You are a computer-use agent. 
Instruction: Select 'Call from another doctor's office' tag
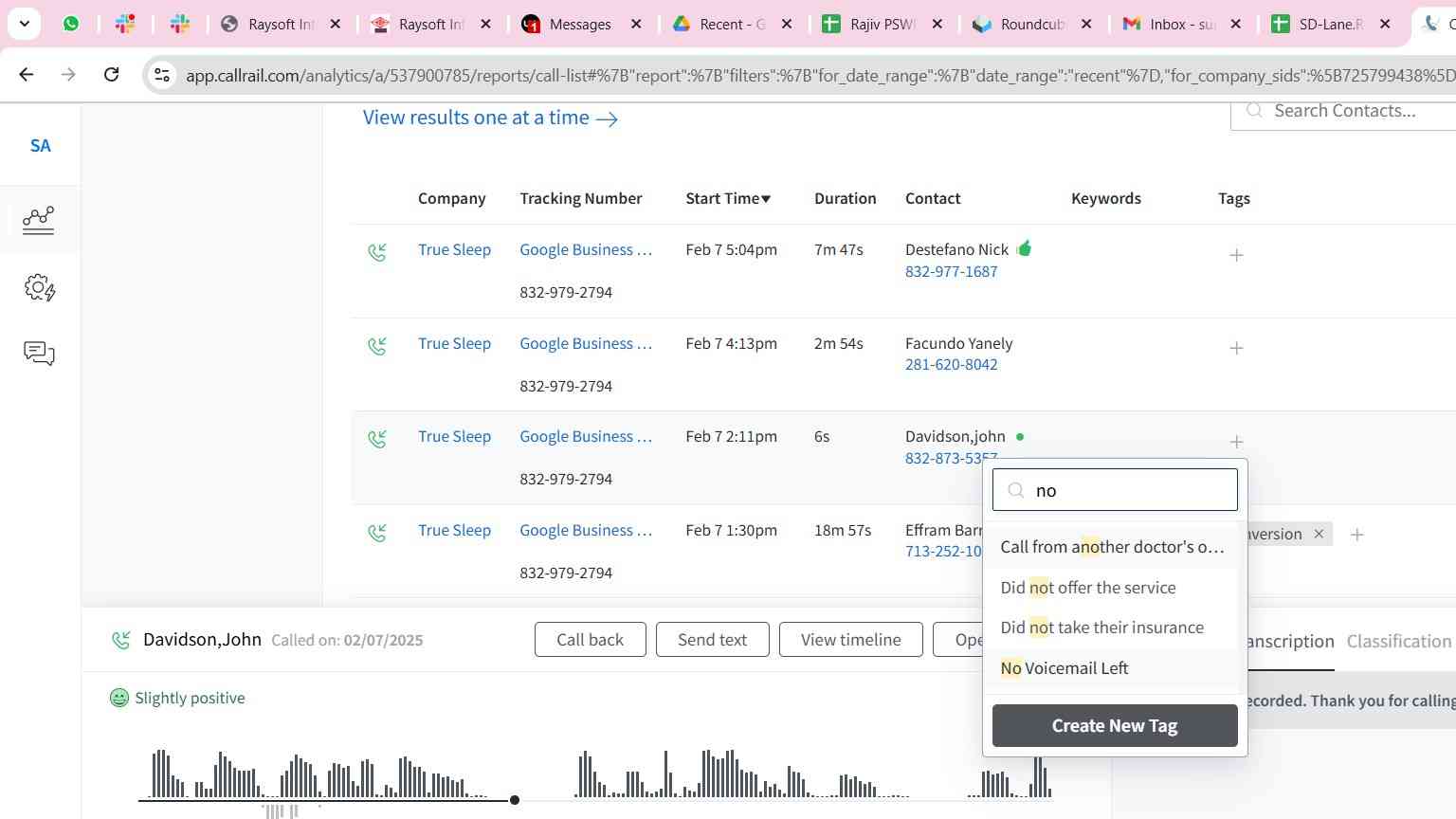[x=1115, y=547]
